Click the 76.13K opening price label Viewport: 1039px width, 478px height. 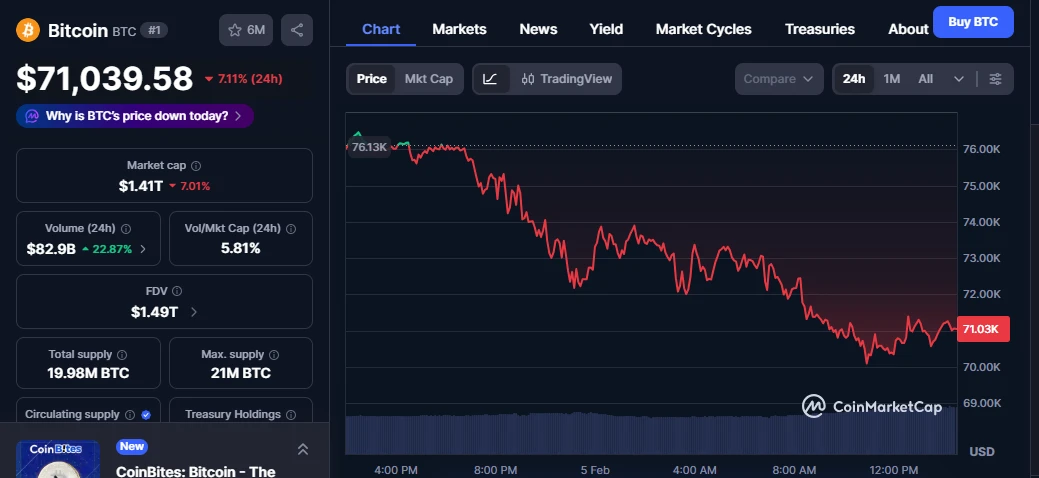coord(369,147)
